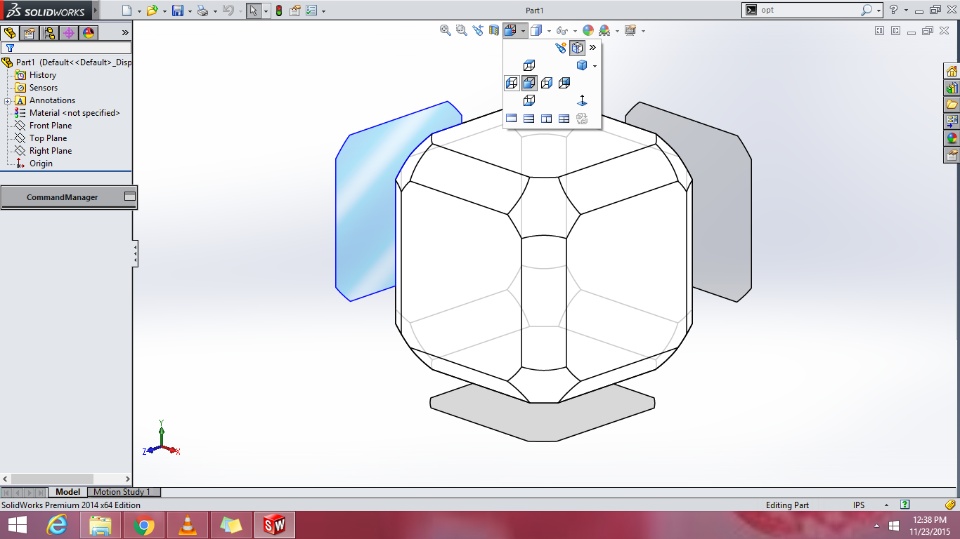This screenshot has width=960, height=539.
Task: Open the FeatureManager Design Tree tab
Action: pyautogui.click(x=9, y=32)
